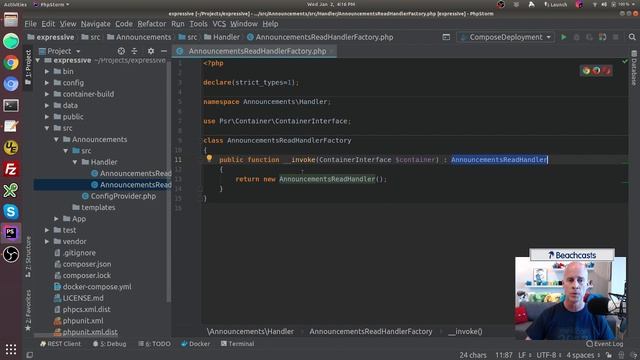Click the debug bug icon in toolbar
Screen dimensions: 640x360
[x=576, y=37]
